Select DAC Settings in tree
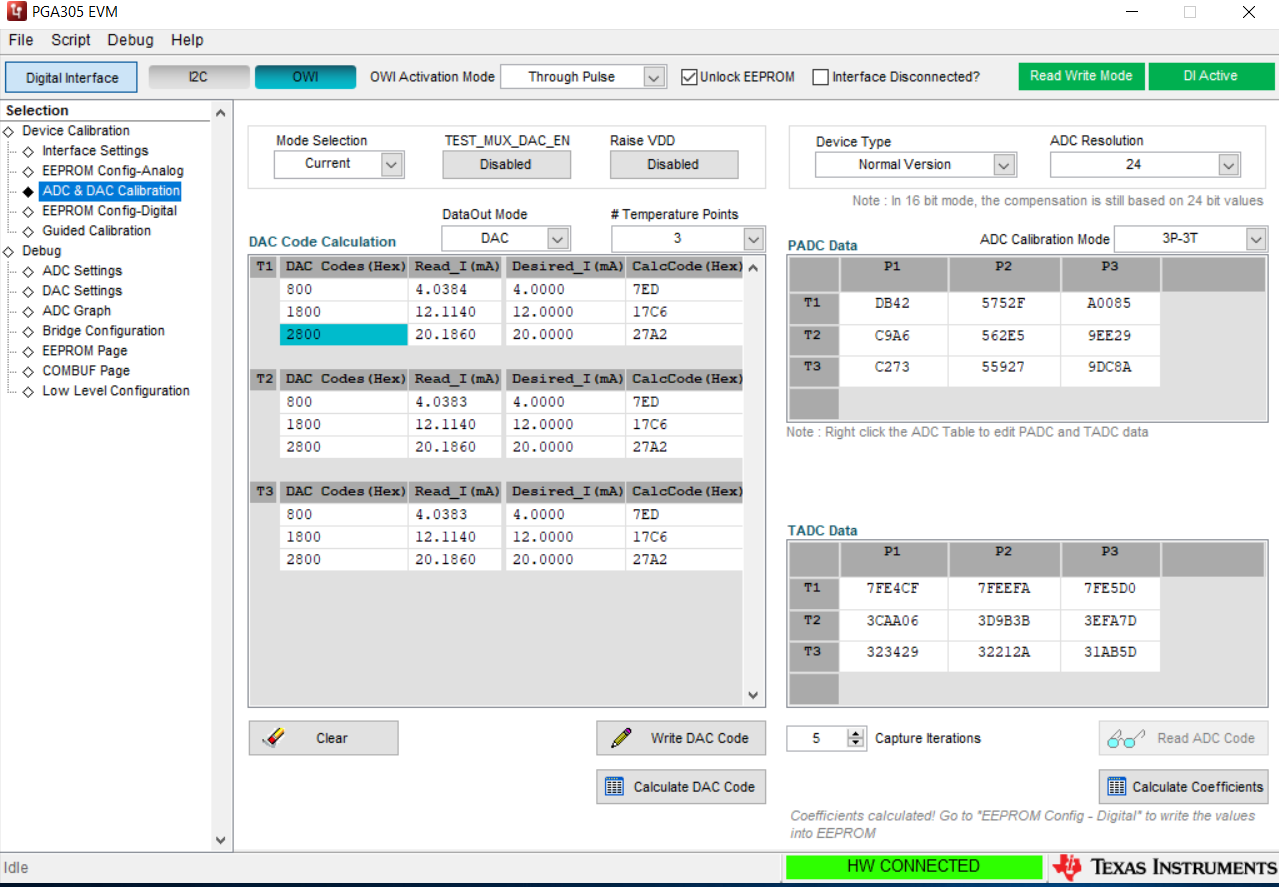 tap(82, 291)
